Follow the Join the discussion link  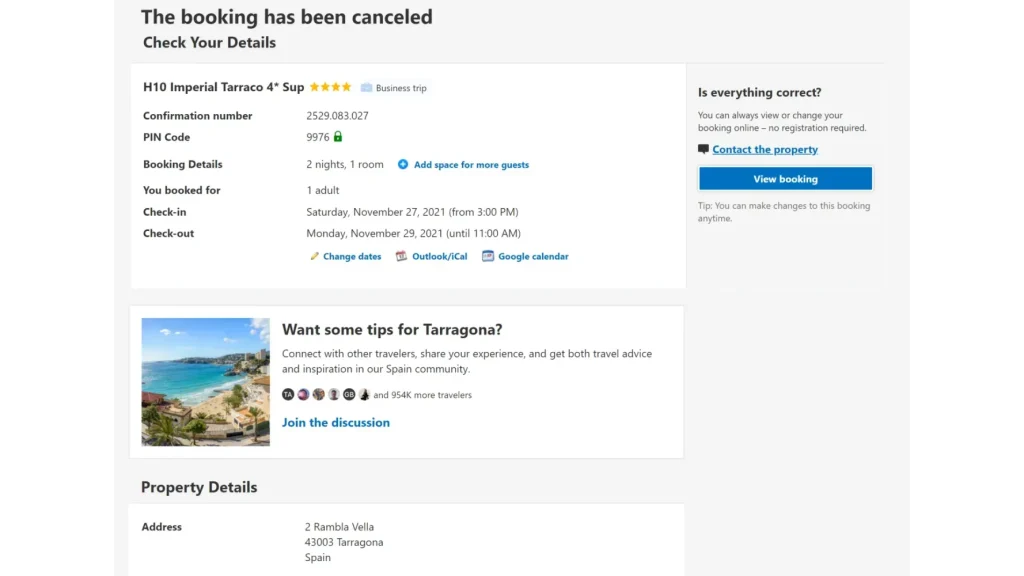336,423
